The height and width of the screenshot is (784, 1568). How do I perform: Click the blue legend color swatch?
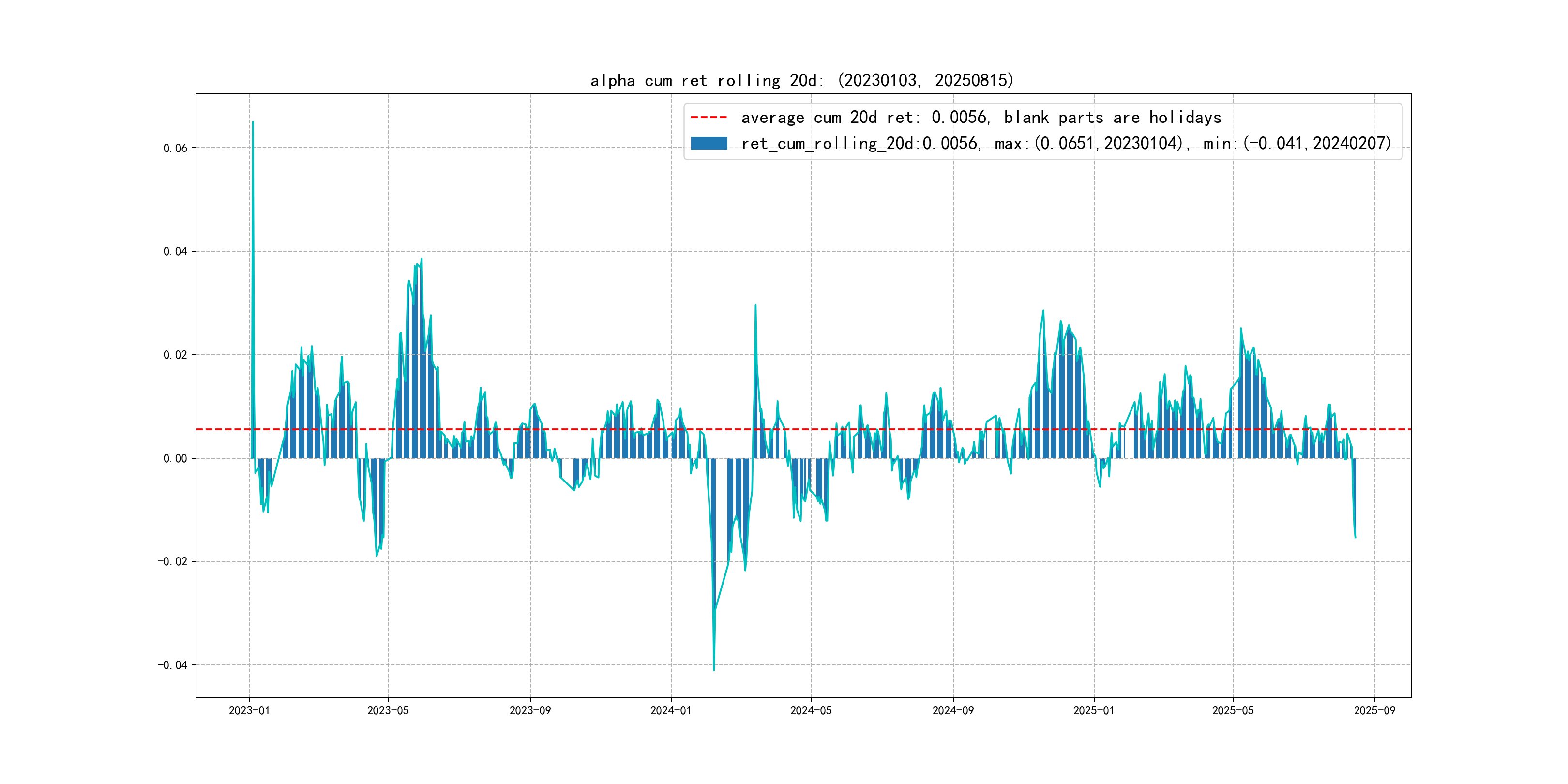(709, 144)
